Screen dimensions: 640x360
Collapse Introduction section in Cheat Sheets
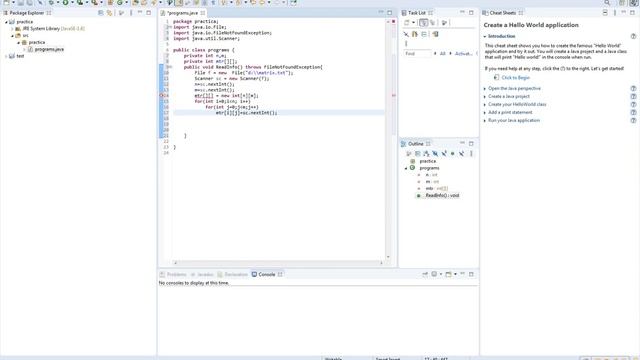coord(485,36)
